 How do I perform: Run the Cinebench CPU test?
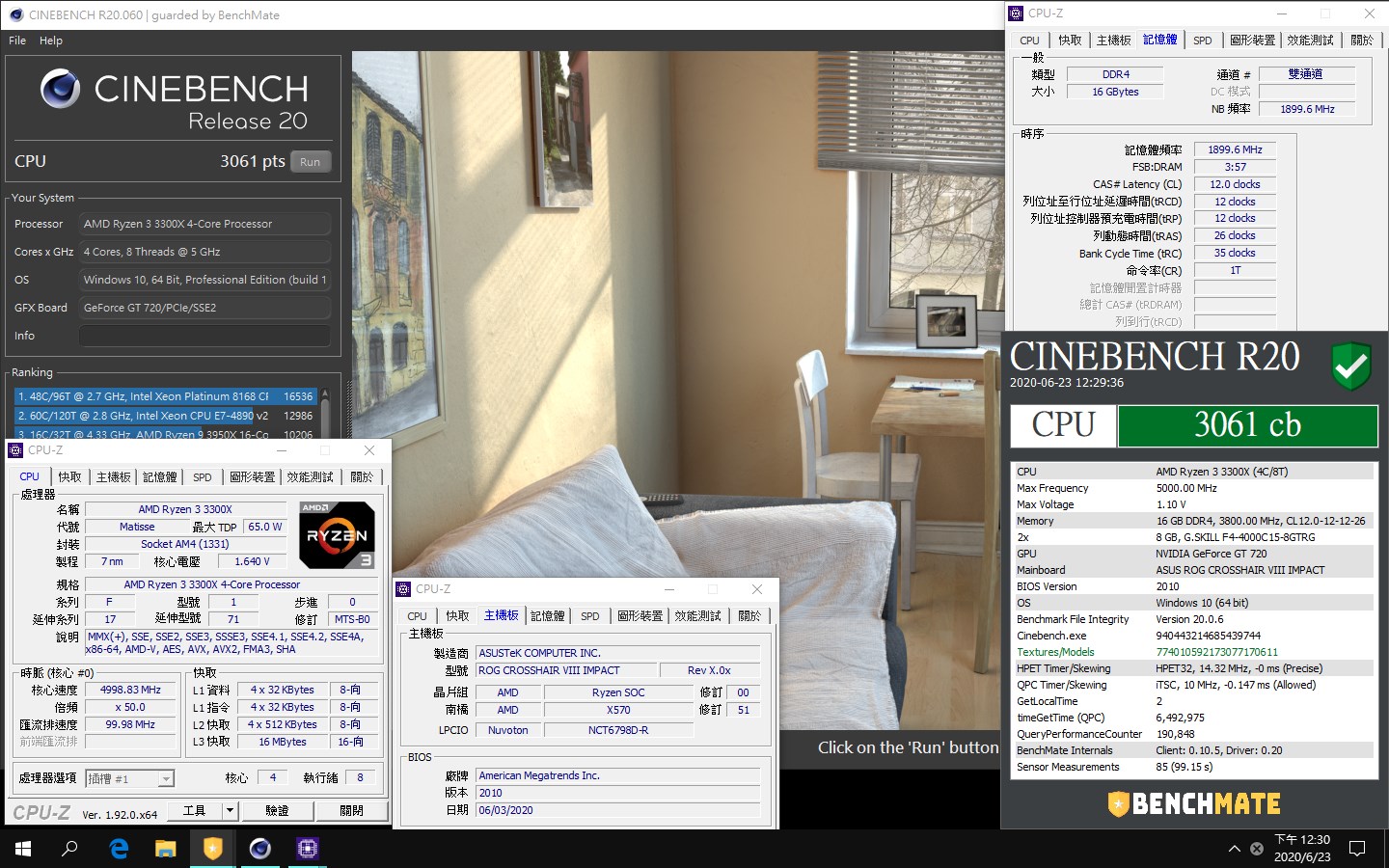point(310,162)
